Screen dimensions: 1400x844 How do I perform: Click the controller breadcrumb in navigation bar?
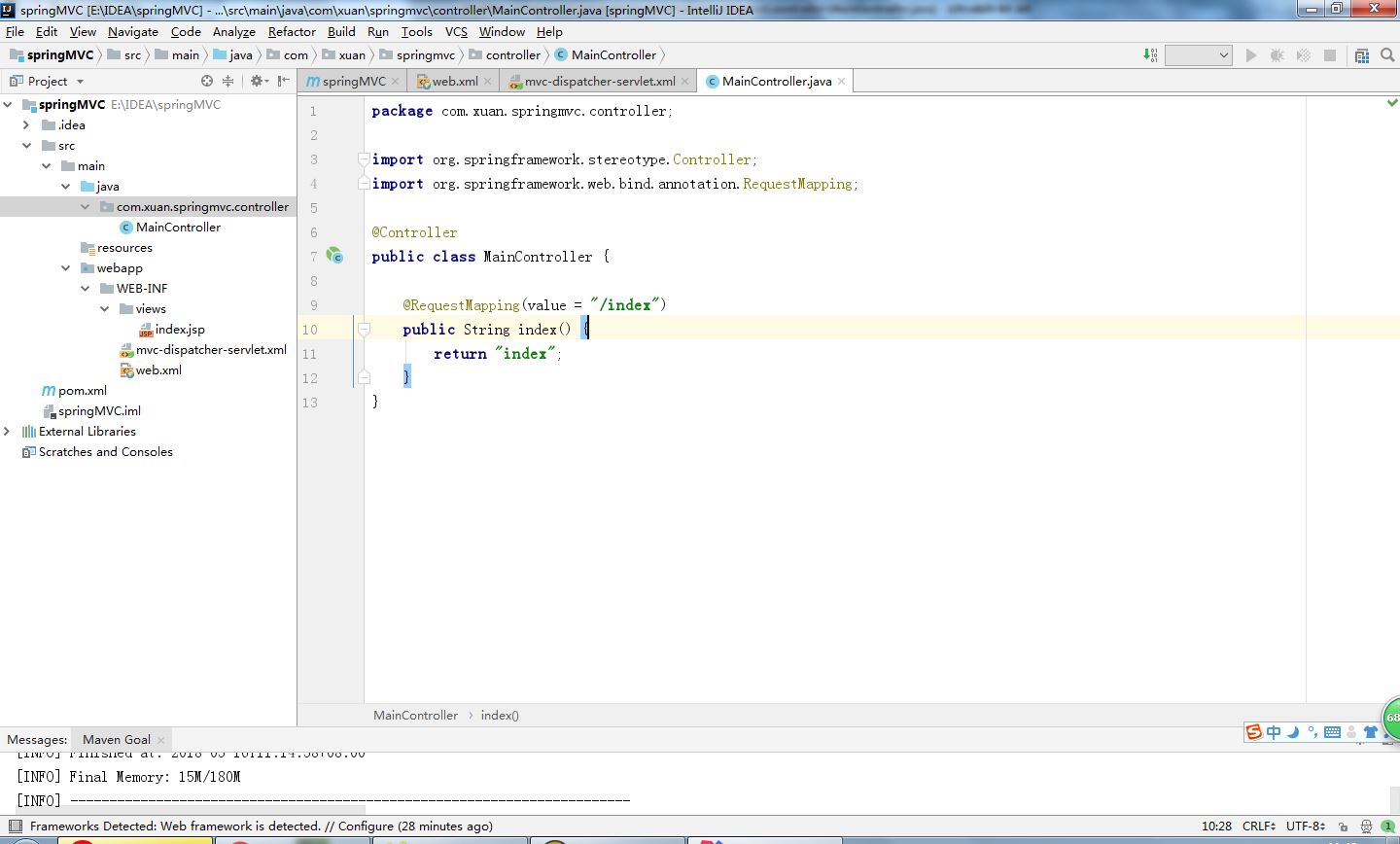(x=505, y=55)
